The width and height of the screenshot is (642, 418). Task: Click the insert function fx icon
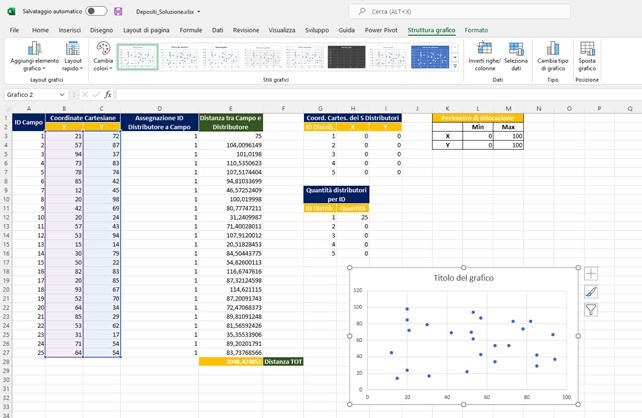point(108,95)
